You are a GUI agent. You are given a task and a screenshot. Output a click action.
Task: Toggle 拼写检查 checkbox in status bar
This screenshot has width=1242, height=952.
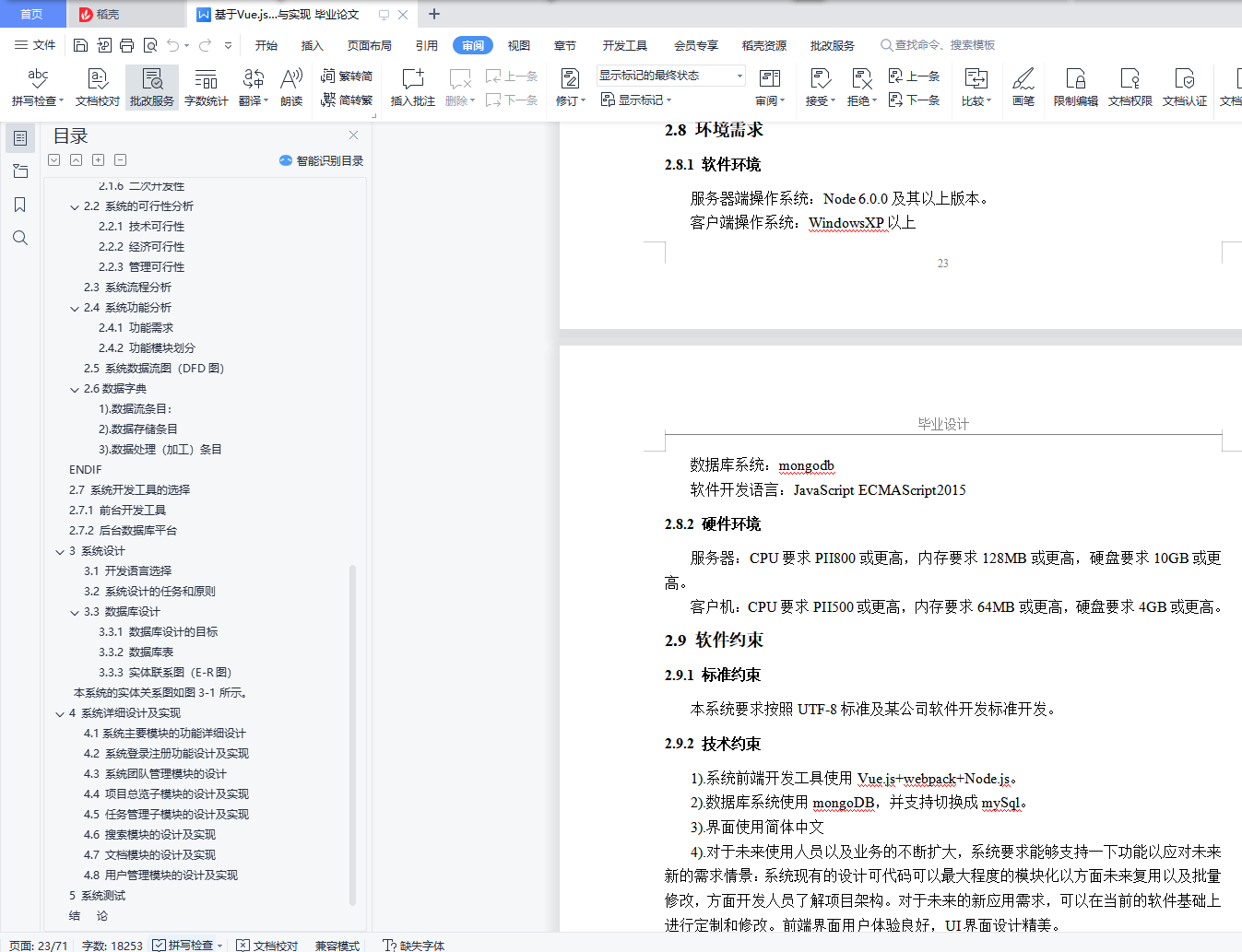187,945
